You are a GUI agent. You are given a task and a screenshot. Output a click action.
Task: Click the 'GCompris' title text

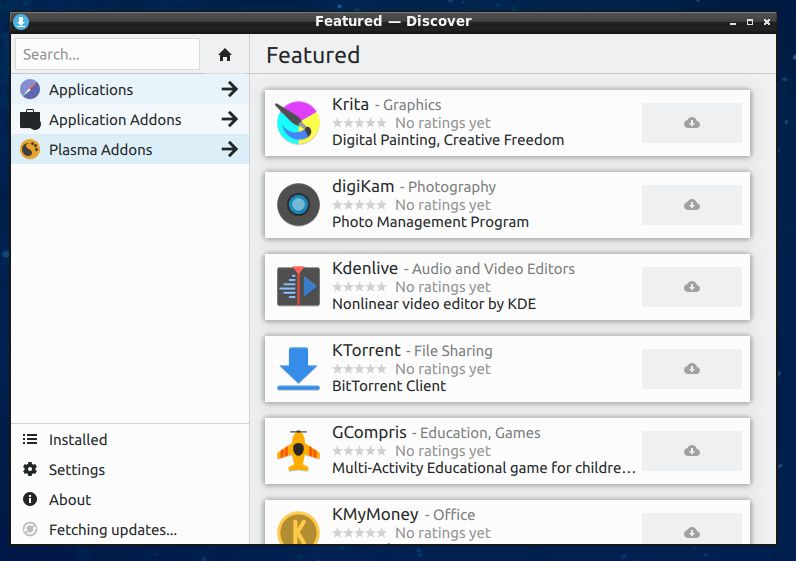(x=370, y=433)
